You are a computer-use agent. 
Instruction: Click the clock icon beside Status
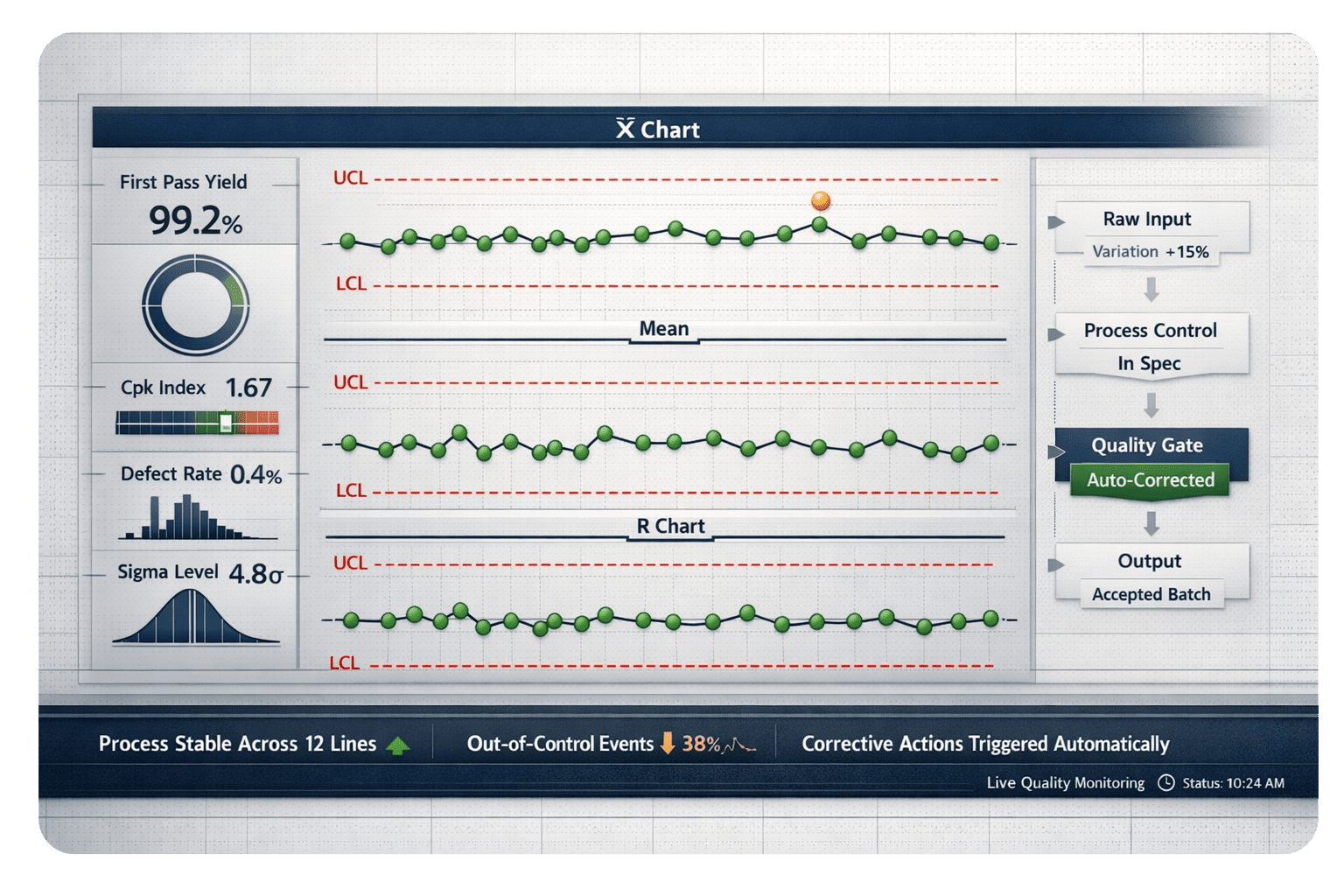pos(1166,782)
